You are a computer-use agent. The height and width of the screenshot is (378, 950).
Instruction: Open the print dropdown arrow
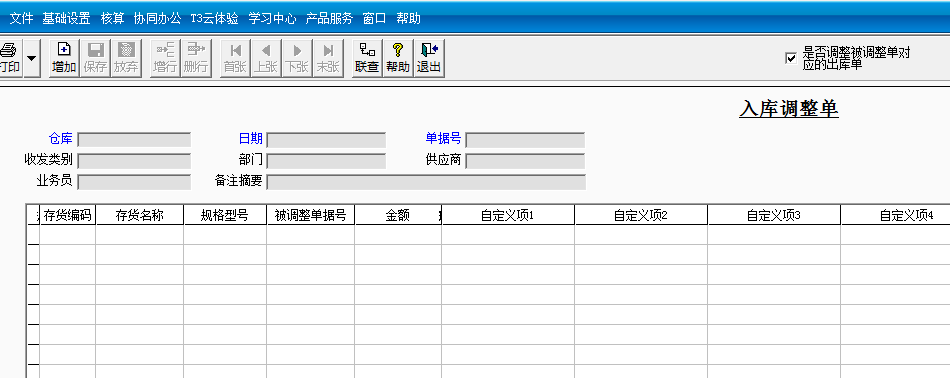pos(32,58)
